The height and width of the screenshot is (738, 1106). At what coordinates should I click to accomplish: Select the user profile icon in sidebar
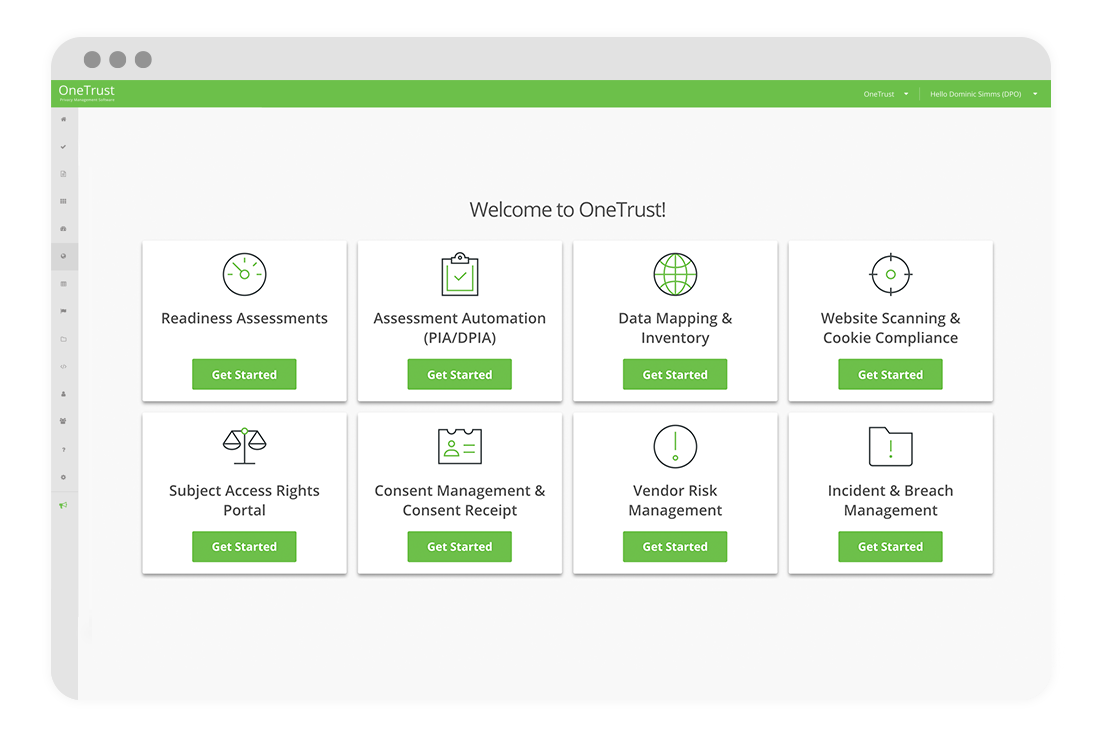coord(63,394)
